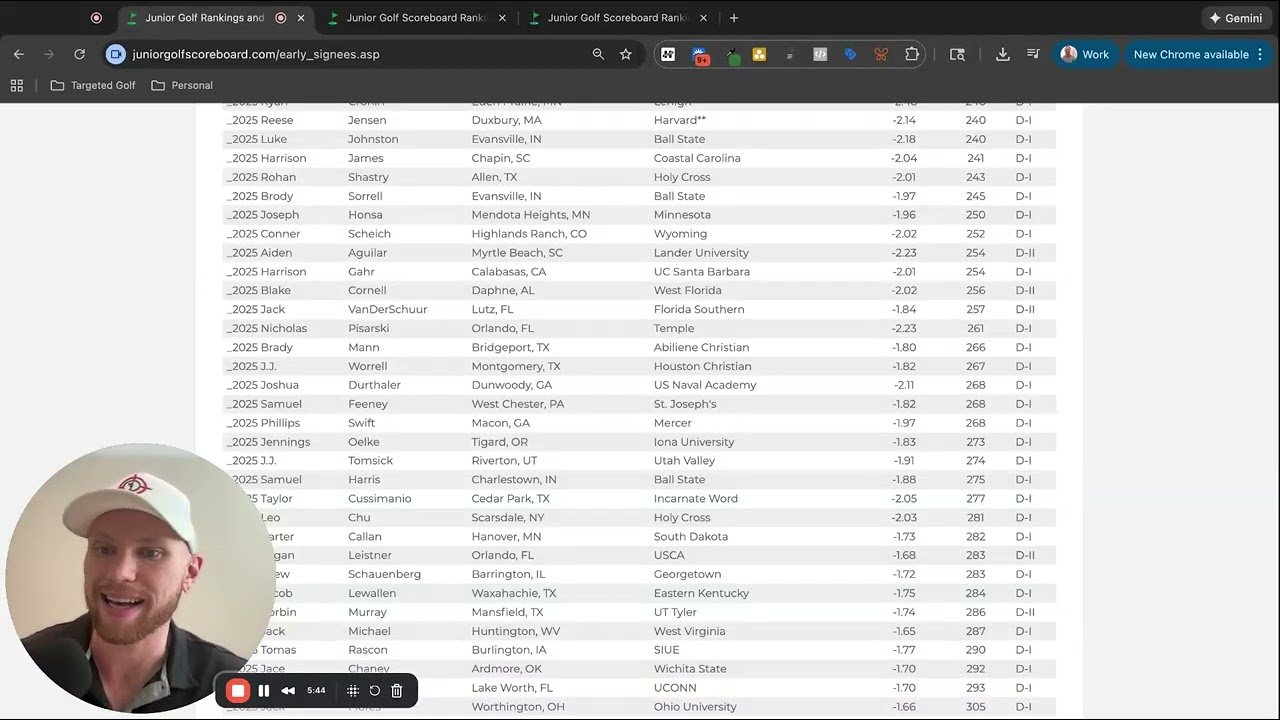Click Ohio University college cell
The height and width of the screenshot is (720, 1280).
click(695, 707)
